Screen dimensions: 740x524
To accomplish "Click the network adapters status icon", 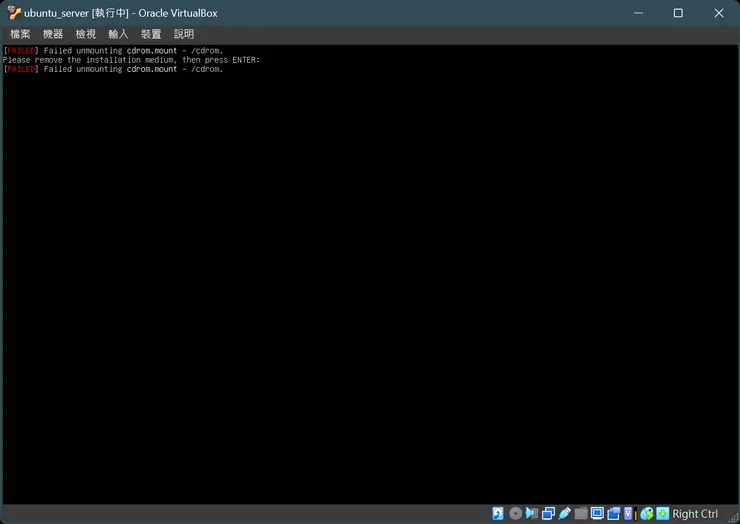I will [548, 514].
